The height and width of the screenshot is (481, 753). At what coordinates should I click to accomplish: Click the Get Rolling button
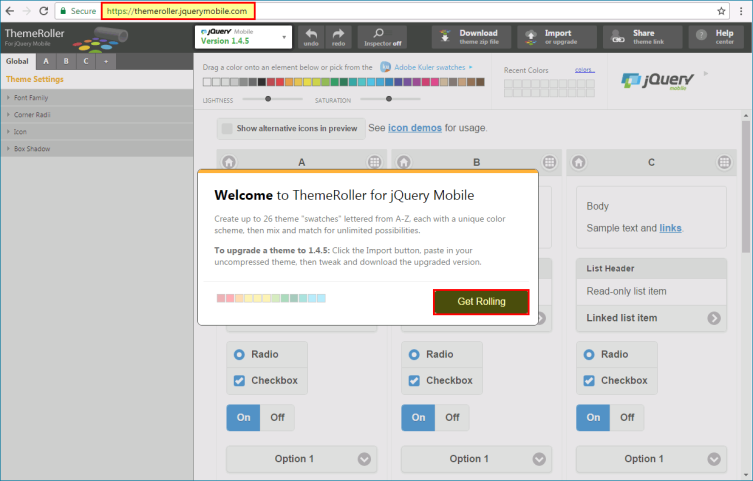[x=481, y=301]
